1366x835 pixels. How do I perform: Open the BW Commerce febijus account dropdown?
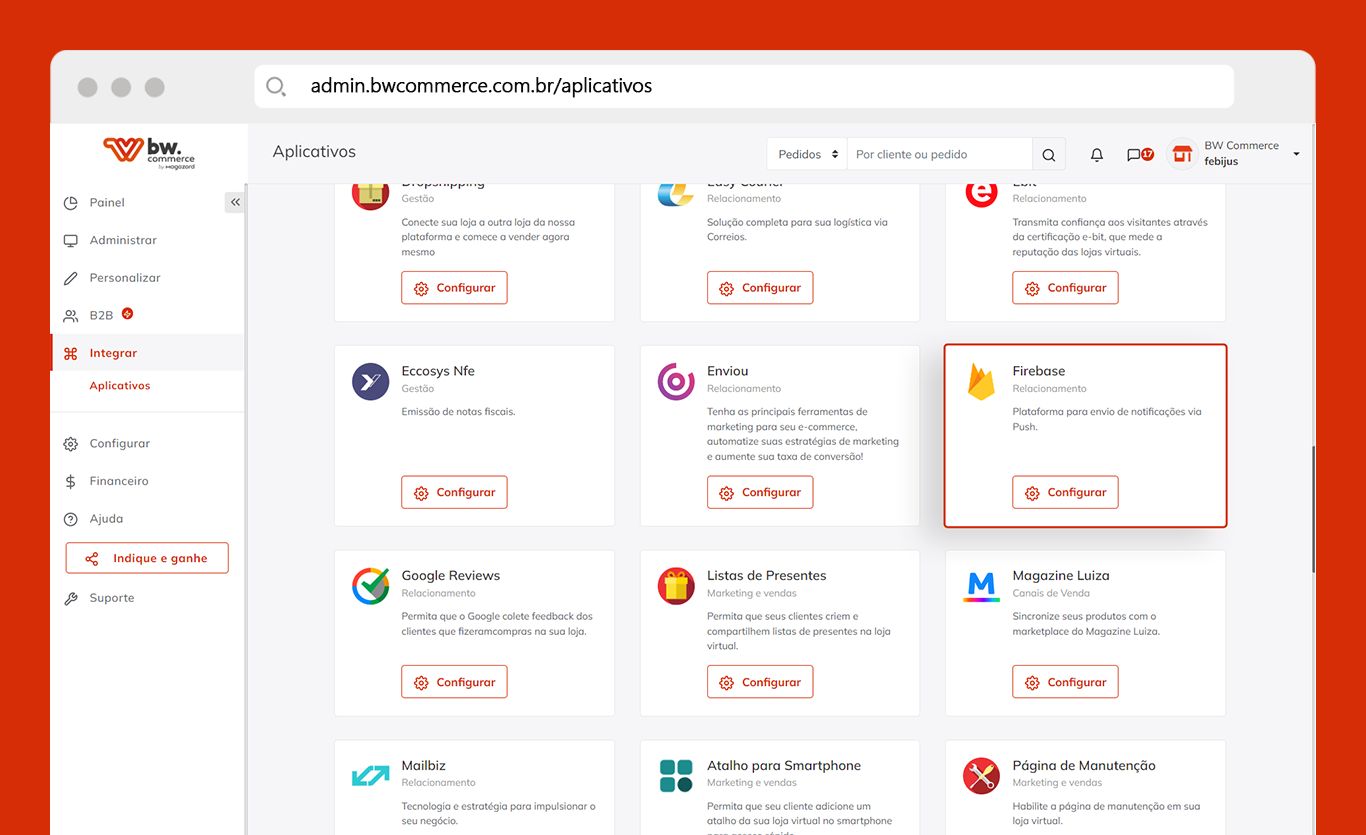tap(1235, 154)
